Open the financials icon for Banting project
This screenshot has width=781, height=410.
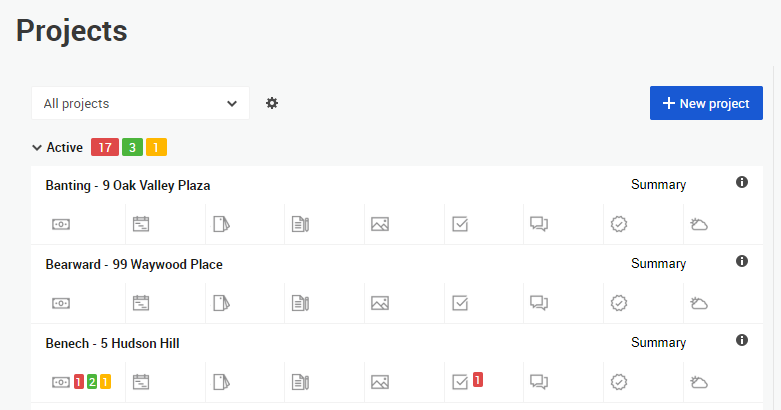(61, 224)
